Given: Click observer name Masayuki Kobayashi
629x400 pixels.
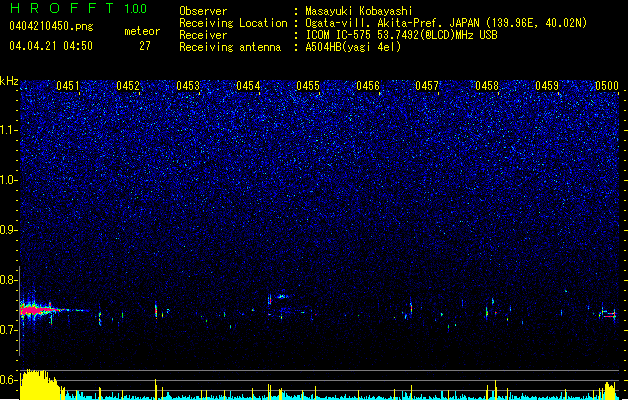Looking at the screenshot, I should [359, 11].
